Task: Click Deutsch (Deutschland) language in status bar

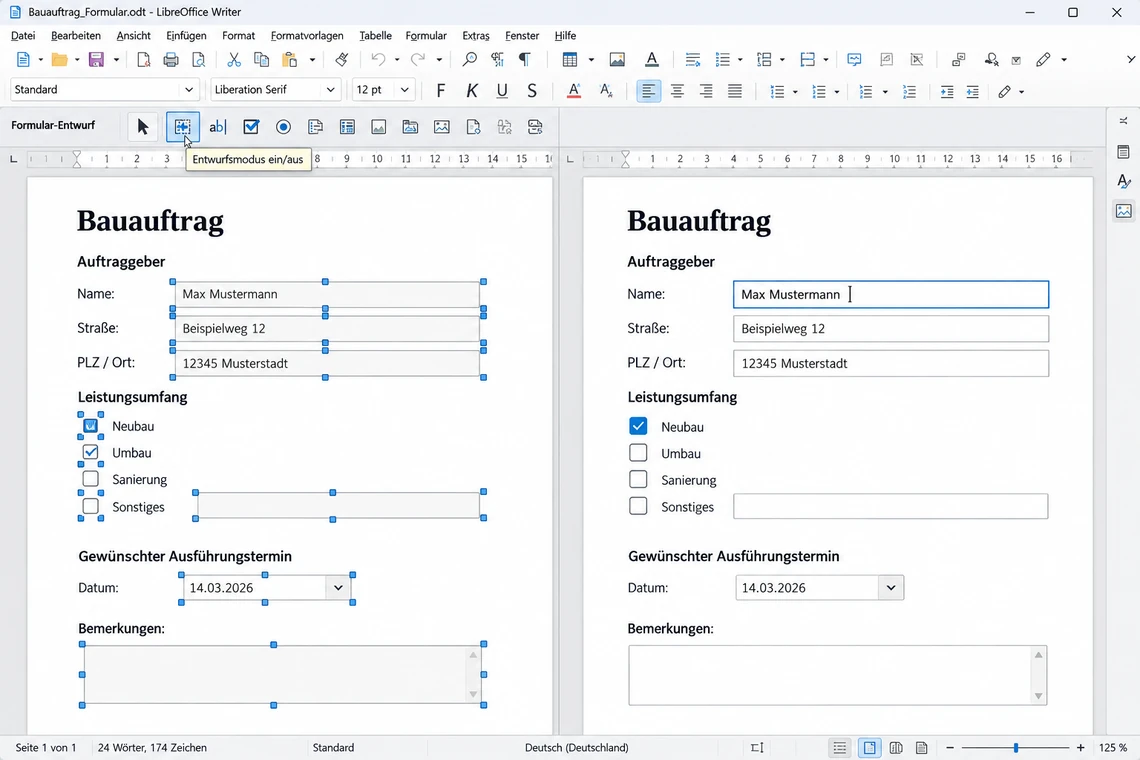Action: pyautogui.click(x=577, y=748)
